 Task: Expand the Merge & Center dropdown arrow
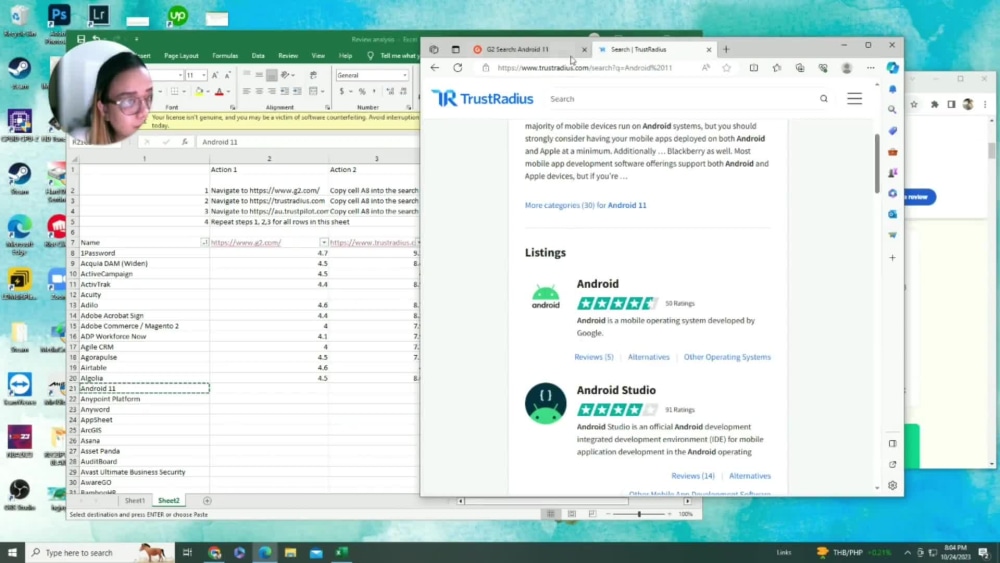(322, 92)
